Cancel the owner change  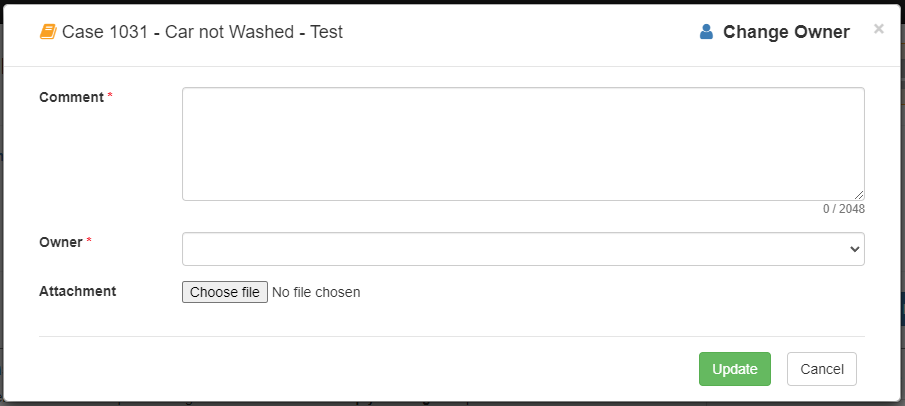(822, 369)
